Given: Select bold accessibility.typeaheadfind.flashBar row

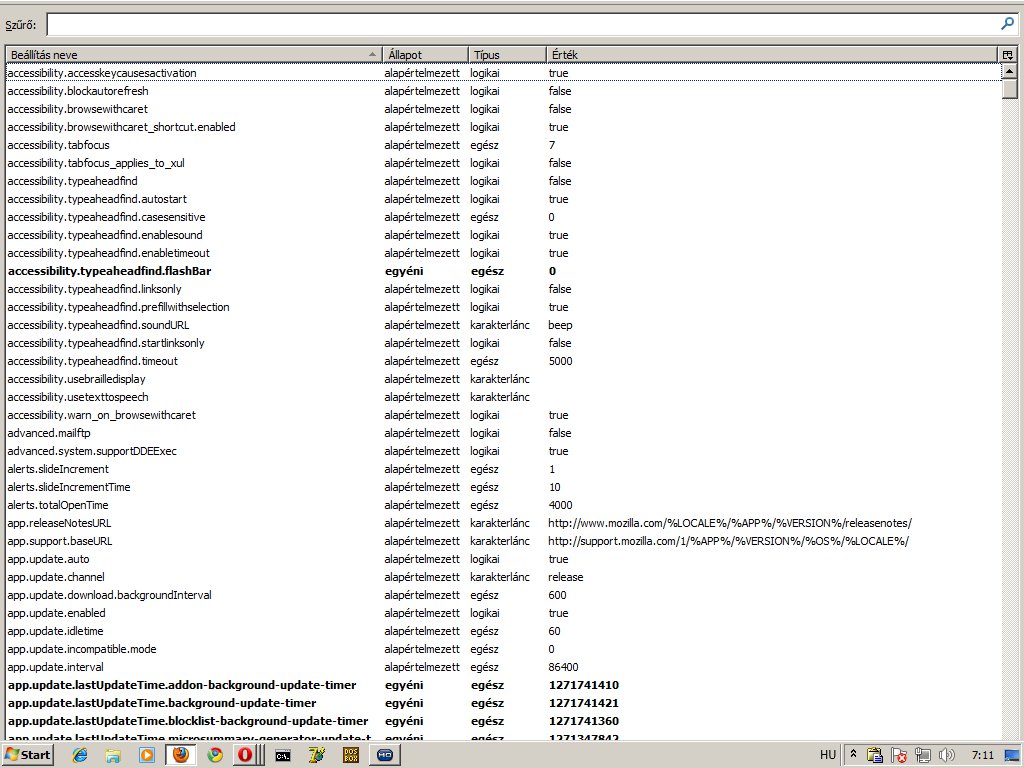Looking at the screenshot, I should pos(503,271).
